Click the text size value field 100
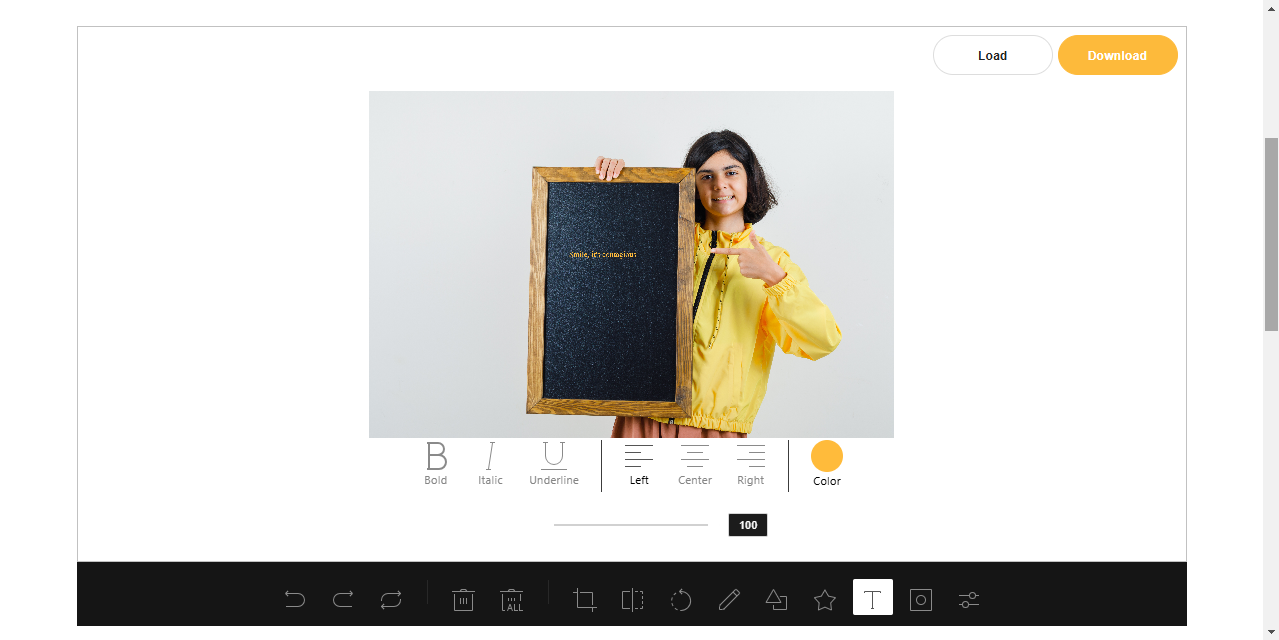1279x640 pixels. [748, 525]
